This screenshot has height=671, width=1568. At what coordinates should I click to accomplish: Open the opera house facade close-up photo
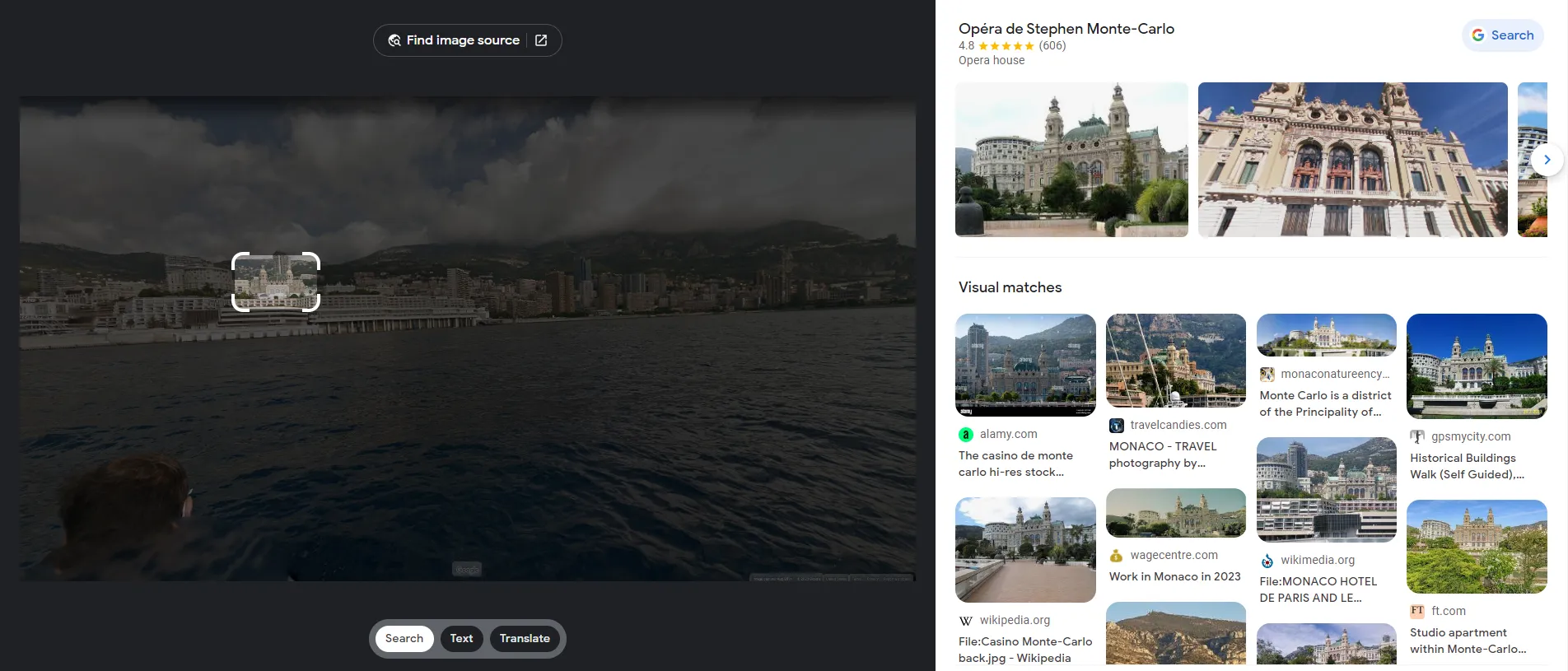pyautogui.click(x=1352, y=160)
